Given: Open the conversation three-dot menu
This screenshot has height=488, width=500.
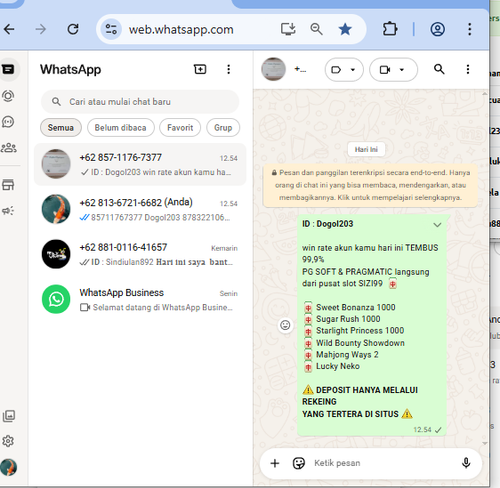Looking at the screenshot, I should click(468, 69).
